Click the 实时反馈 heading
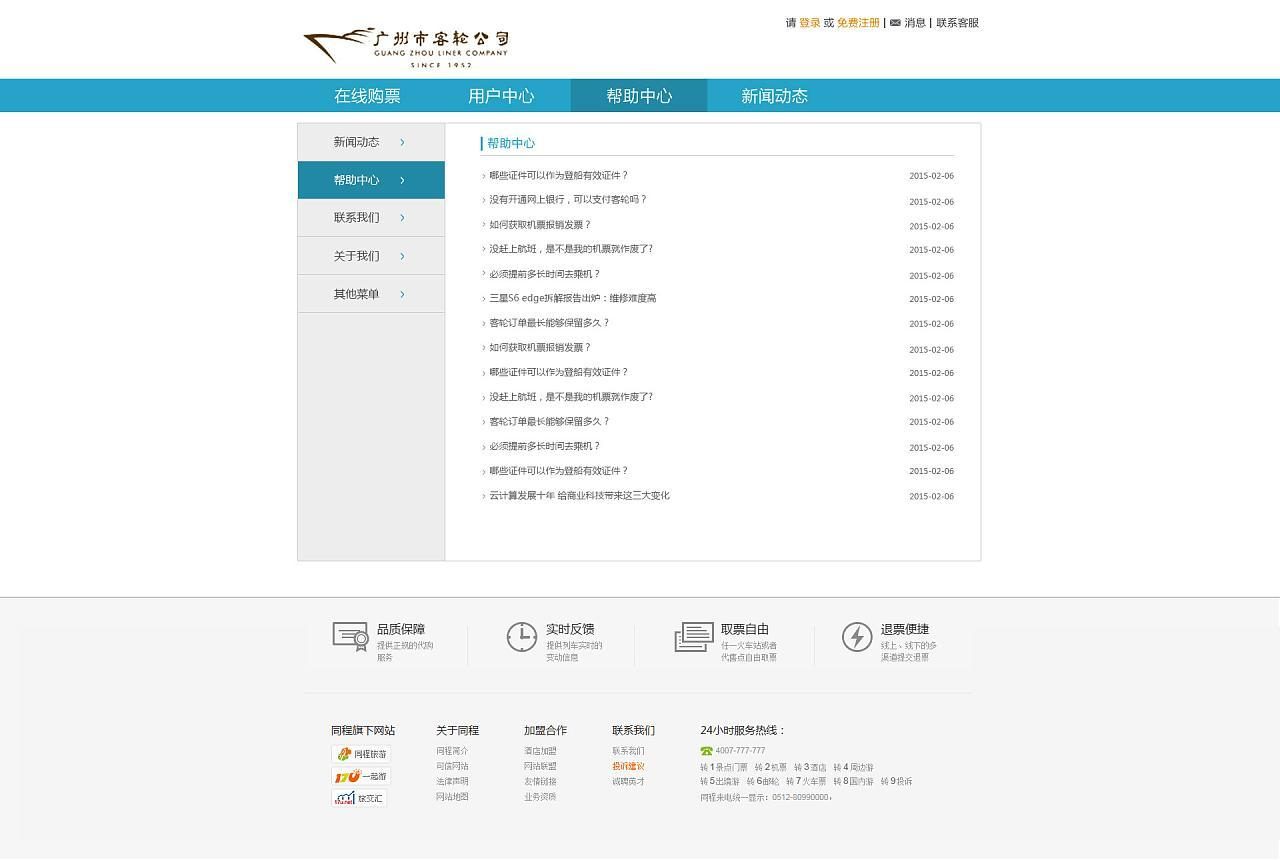Screen dimensions: 1280x860 coord(570,629)
